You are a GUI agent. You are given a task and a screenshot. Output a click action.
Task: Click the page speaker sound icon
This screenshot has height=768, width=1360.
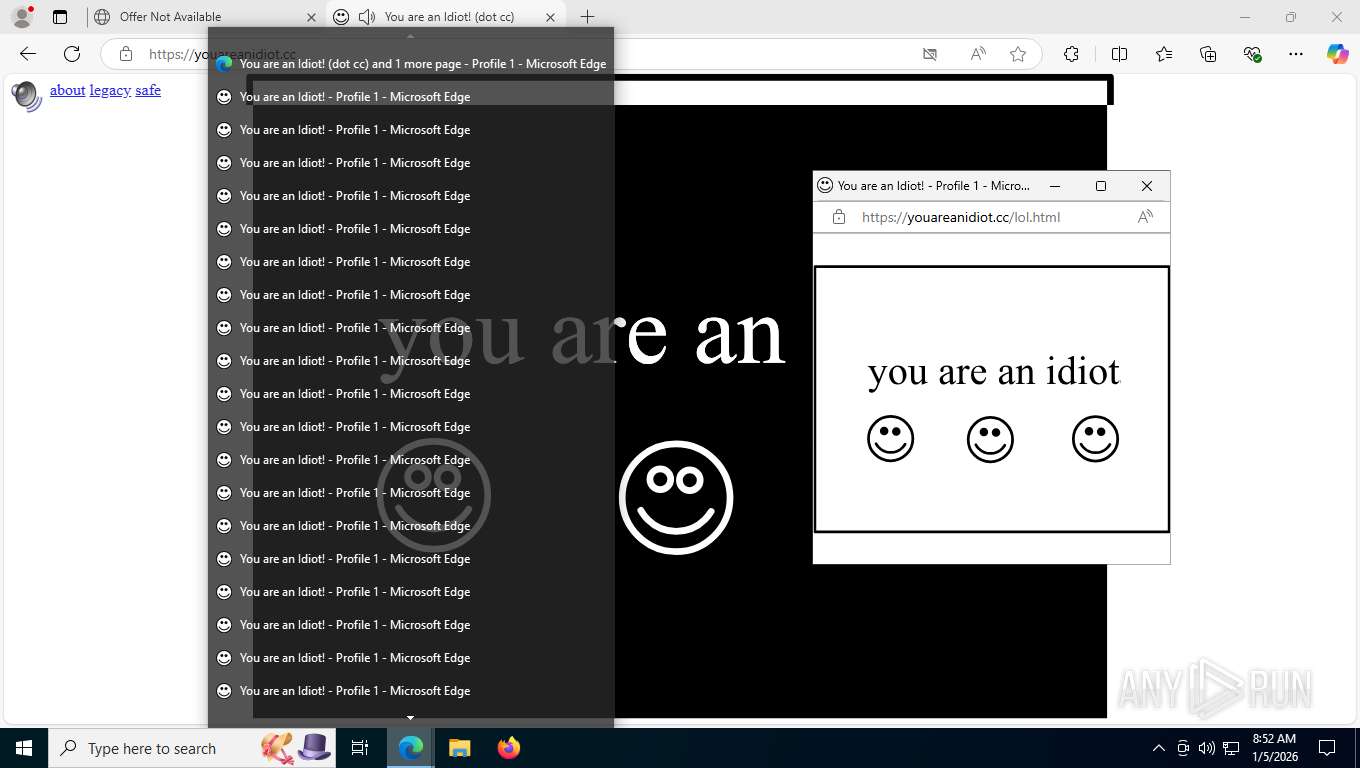pyautogui.click(x=27, y=96)
